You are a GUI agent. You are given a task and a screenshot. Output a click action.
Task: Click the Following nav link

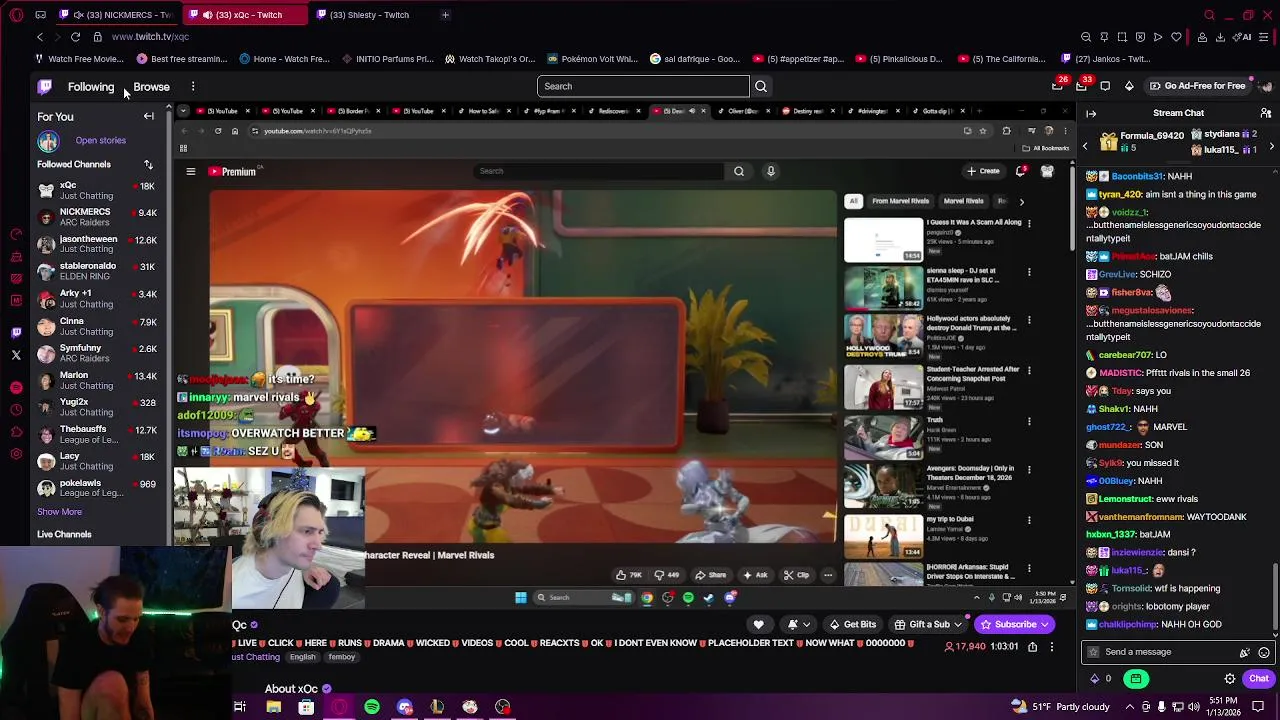coord(91,87)
